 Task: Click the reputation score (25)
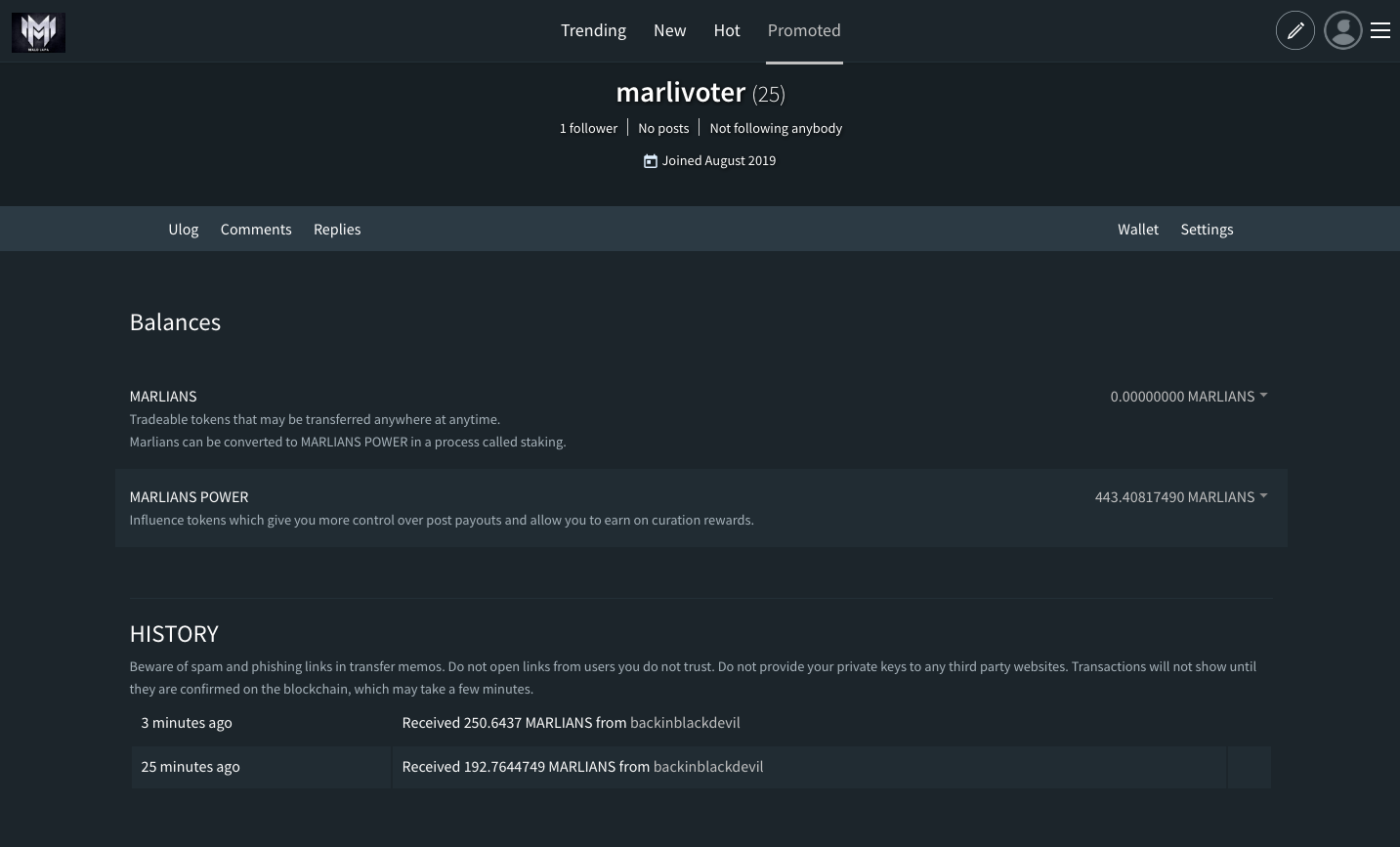(x=769, y=94)
